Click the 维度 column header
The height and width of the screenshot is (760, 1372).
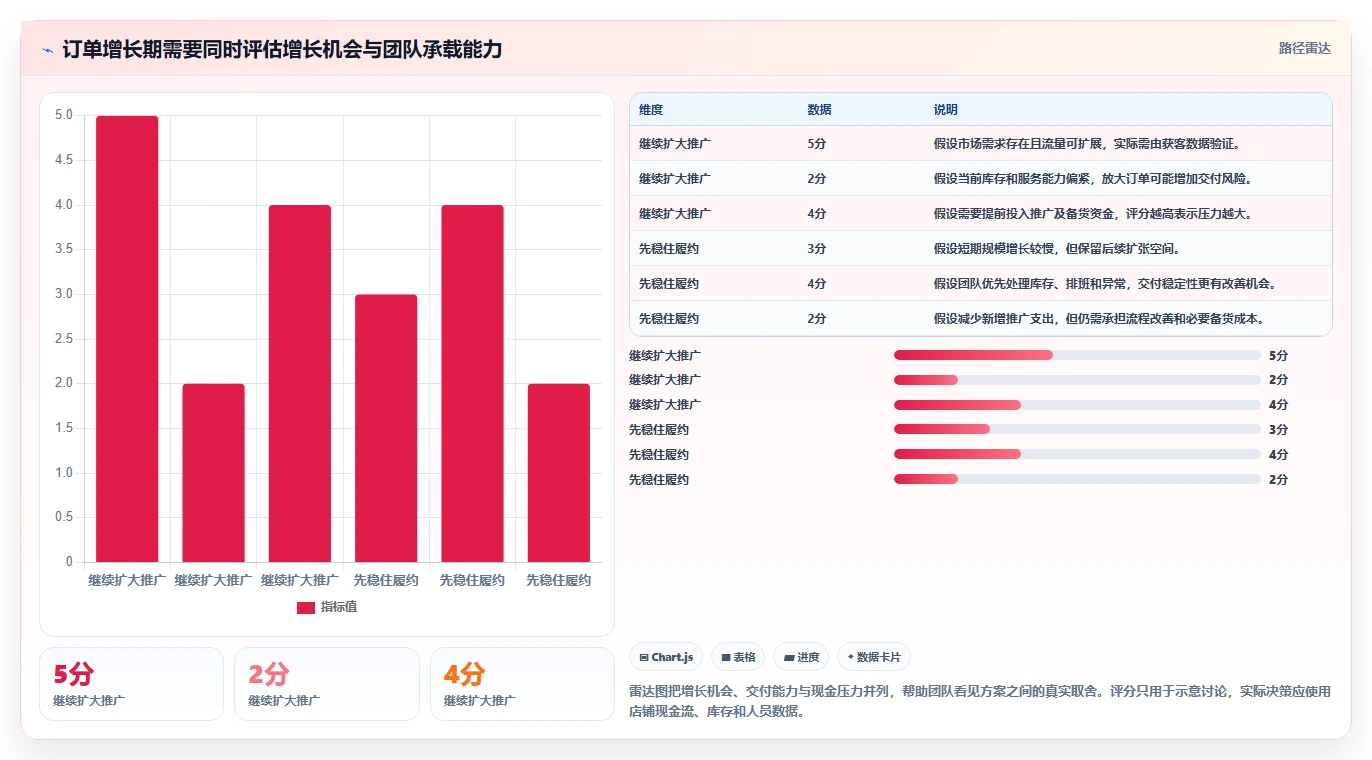(x=651, y=110)
